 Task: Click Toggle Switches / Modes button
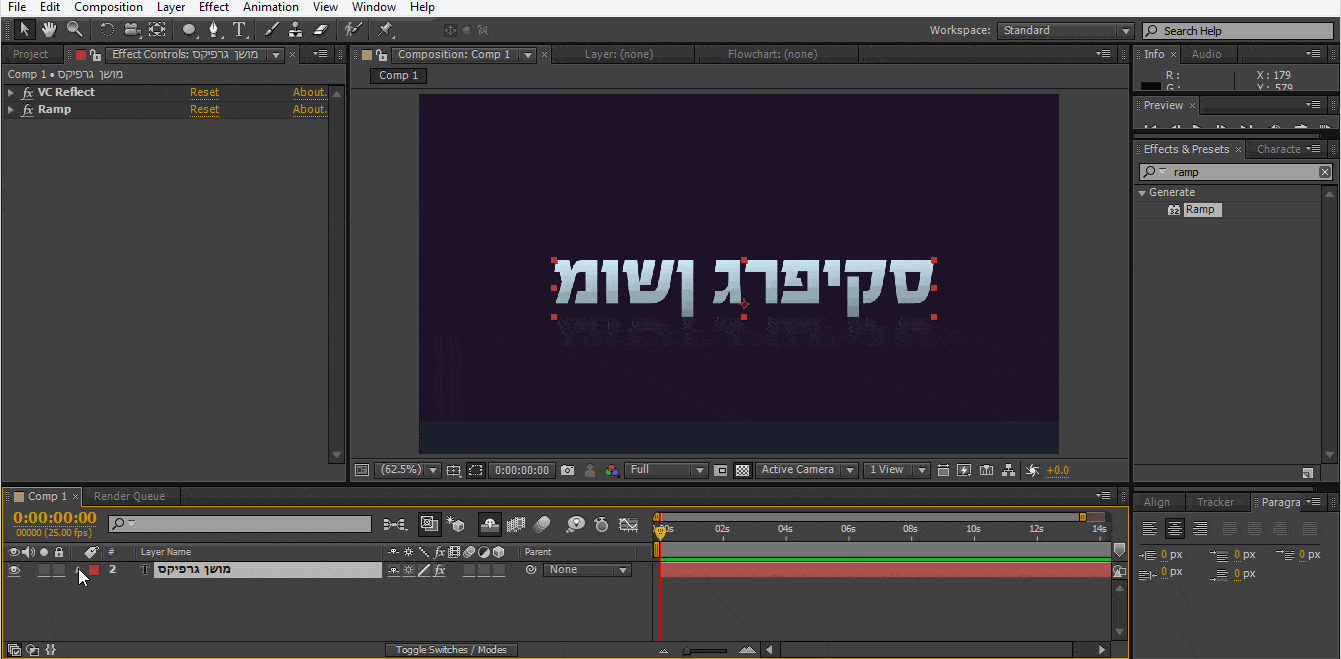(x=451, y=649)
